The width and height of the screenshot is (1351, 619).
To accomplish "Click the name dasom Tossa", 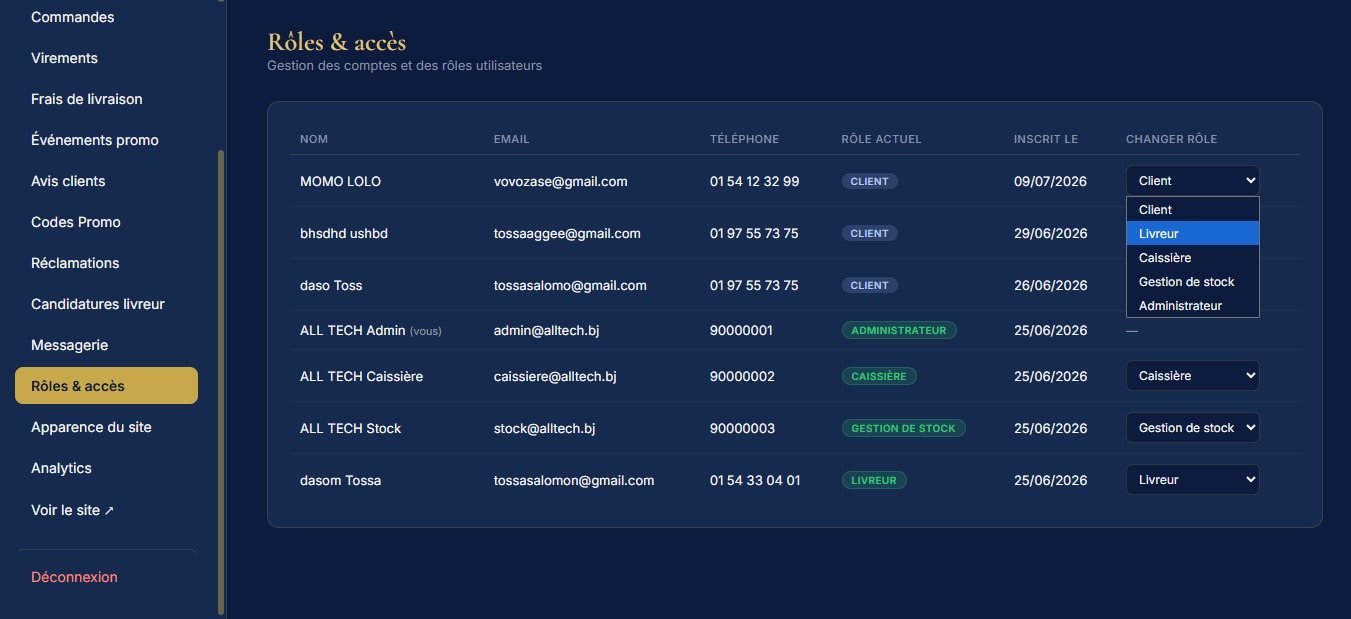I will click(340, 480).
